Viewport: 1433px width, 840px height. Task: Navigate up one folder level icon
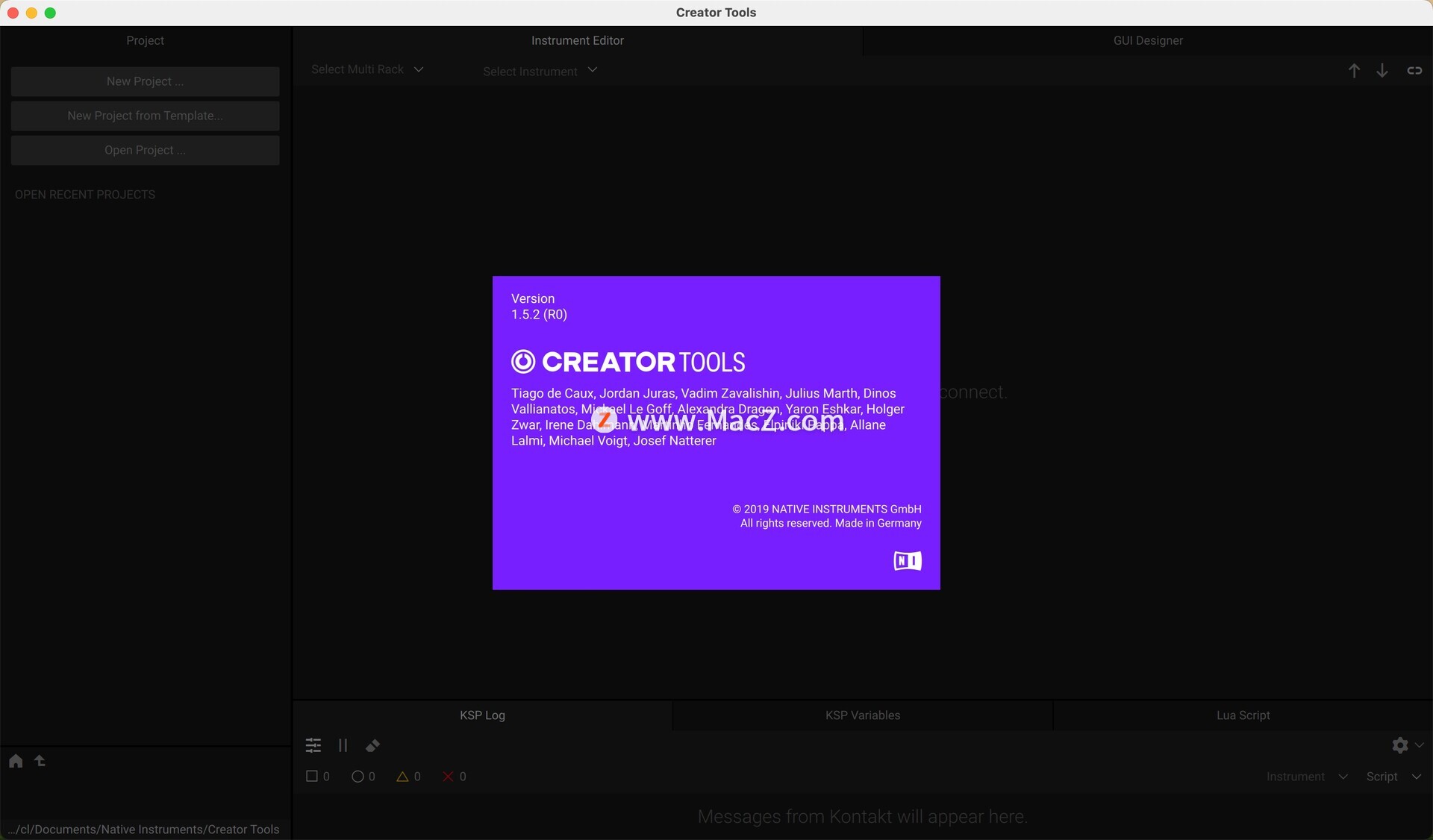pyautogui.click(x=40, y=760)
